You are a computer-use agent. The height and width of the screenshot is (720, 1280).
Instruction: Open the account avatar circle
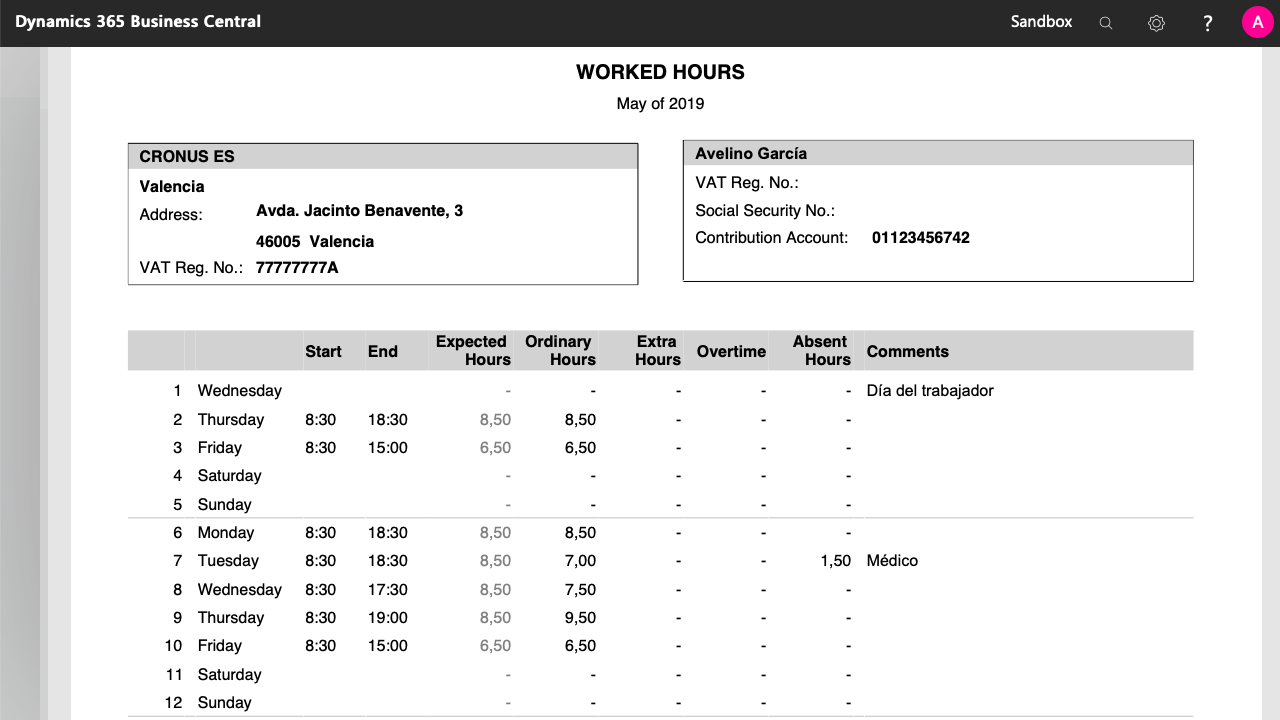[1257, 21]
